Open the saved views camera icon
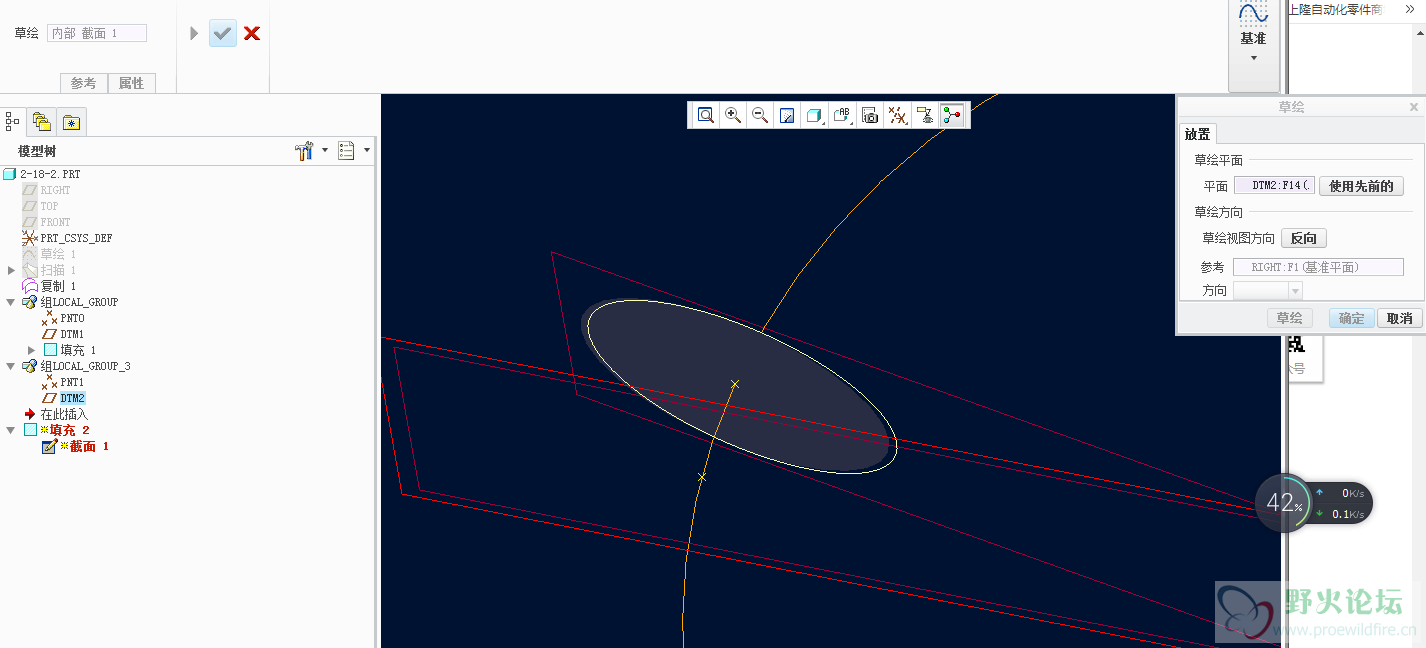Screen dimensions: 1426x648 (870, 115)
